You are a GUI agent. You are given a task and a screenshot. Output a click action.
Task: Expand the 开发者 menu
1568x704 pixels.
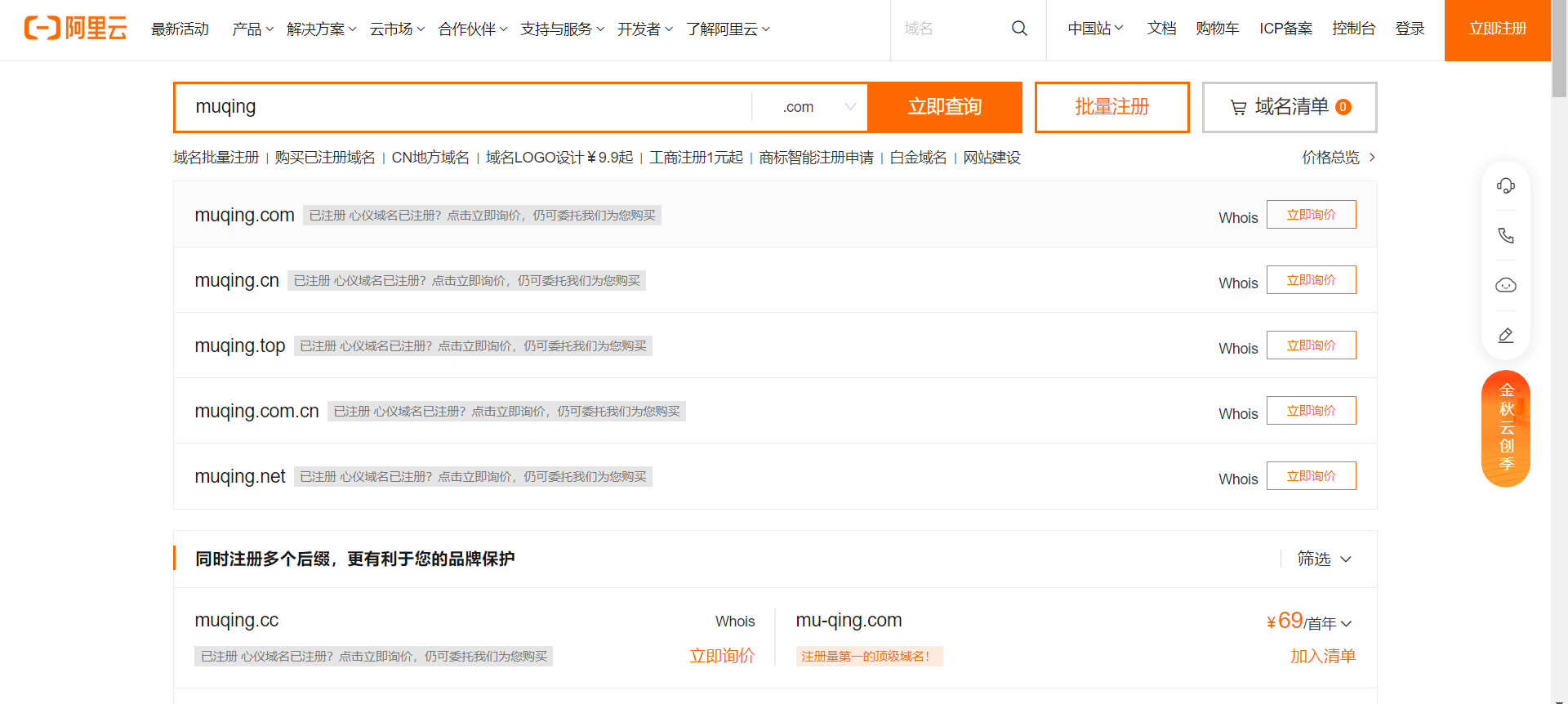pyautogui.click(x=645, y=29)
